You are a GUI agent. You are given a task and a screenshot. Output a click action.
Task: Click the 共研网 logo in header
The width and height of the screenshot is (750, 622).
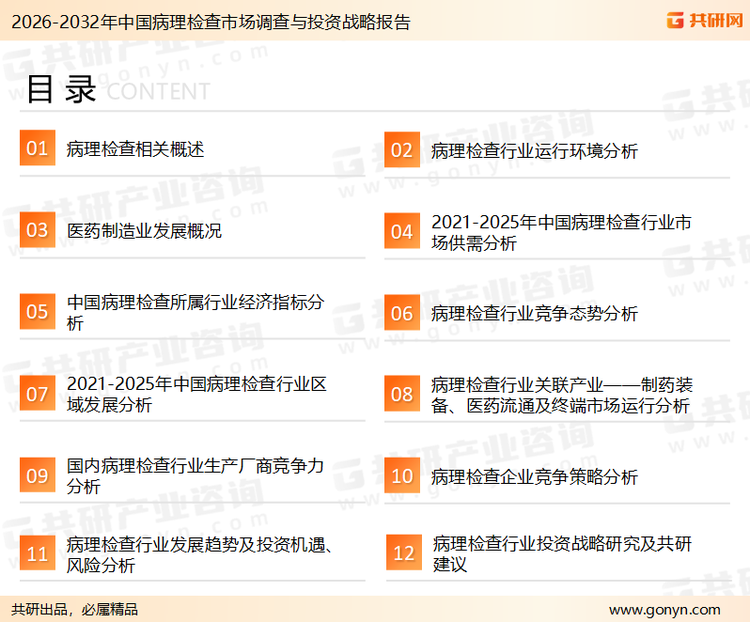pyautogui.click(x=705, y=20)
